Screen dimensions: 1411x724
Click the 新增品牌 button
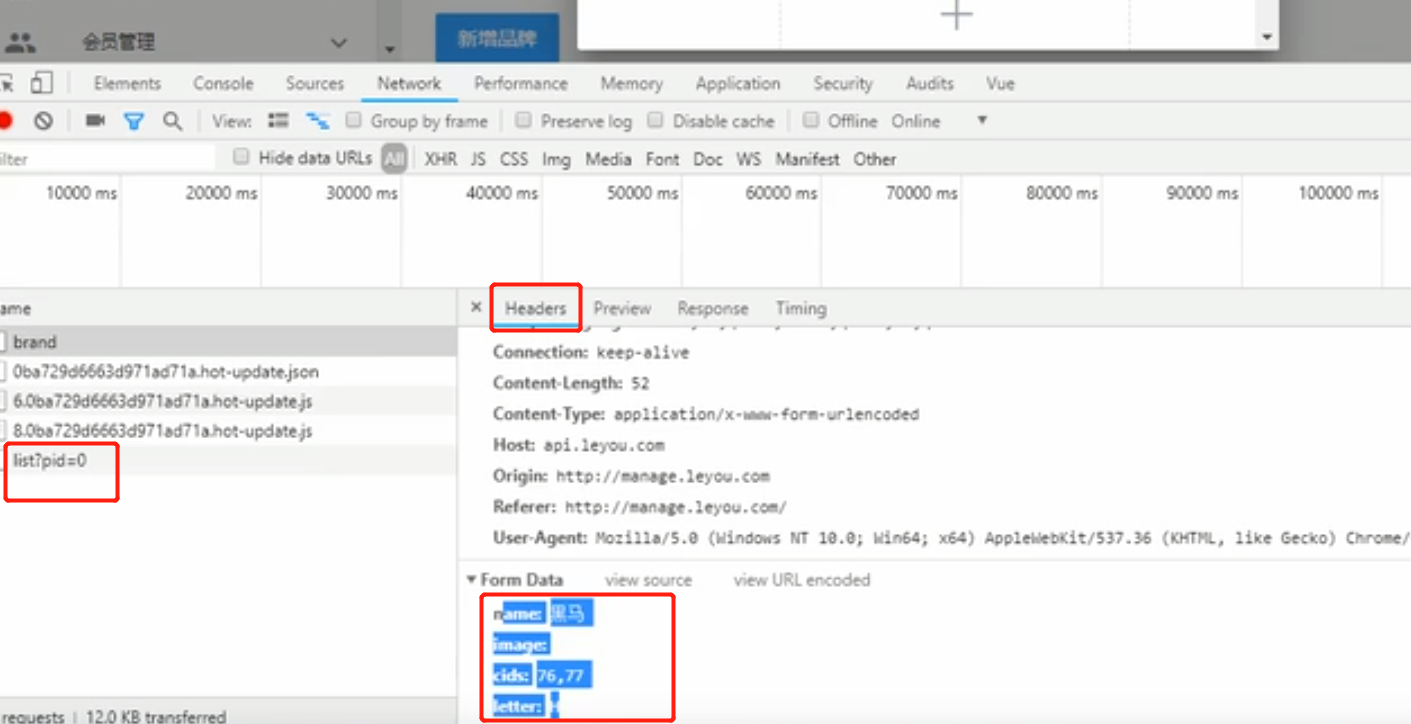[x=497, y=38]
